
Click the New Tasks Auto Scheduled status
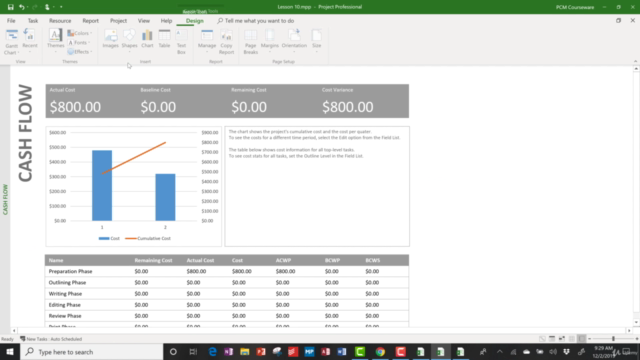(x=51, y=339)
